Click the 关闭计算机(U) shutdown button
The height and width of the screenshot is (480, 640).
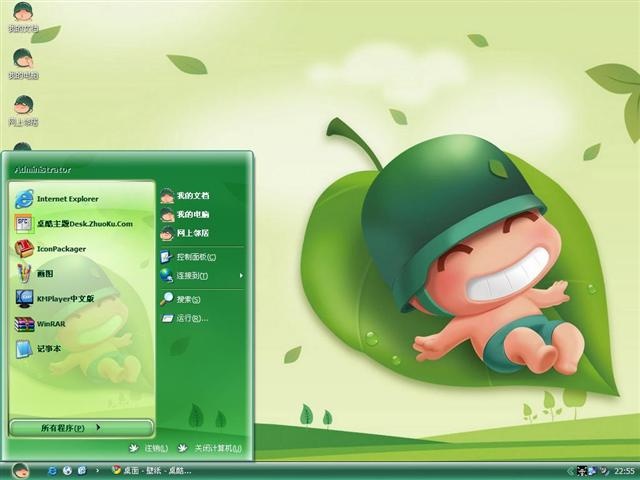(210, 448)
